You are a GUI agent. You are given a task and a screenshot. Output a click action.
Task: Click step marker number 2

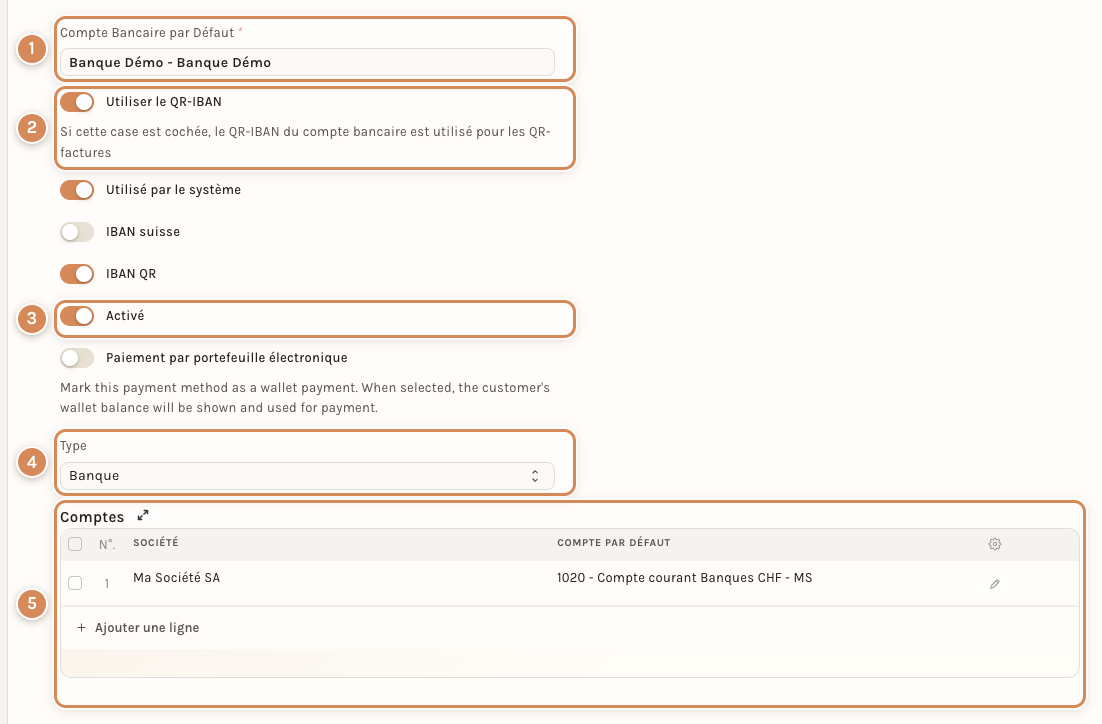[x=32, y=128]
